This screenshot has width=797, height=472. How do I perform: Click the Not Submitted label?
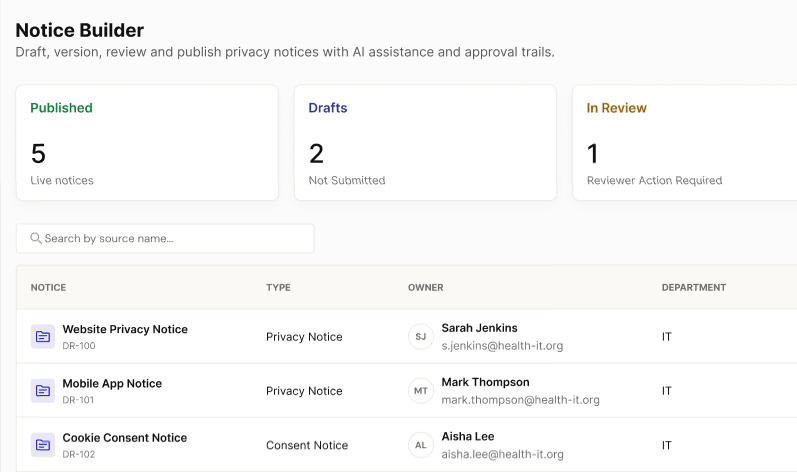coord(347,180)
